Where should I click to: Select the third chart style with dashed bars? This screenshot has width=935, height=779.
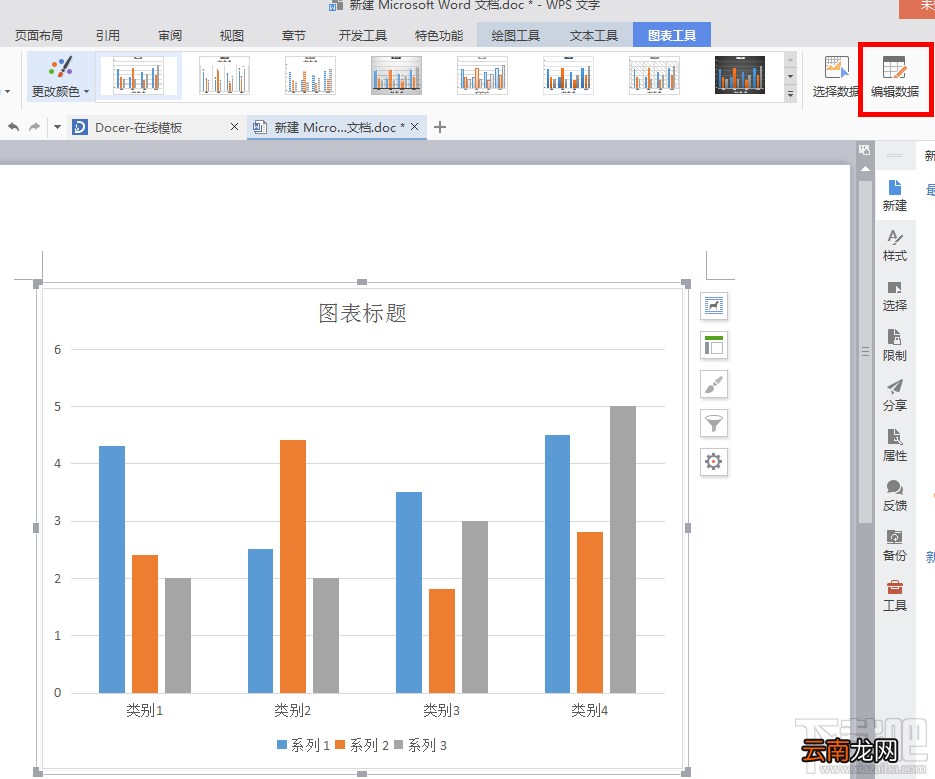[310, 75]
